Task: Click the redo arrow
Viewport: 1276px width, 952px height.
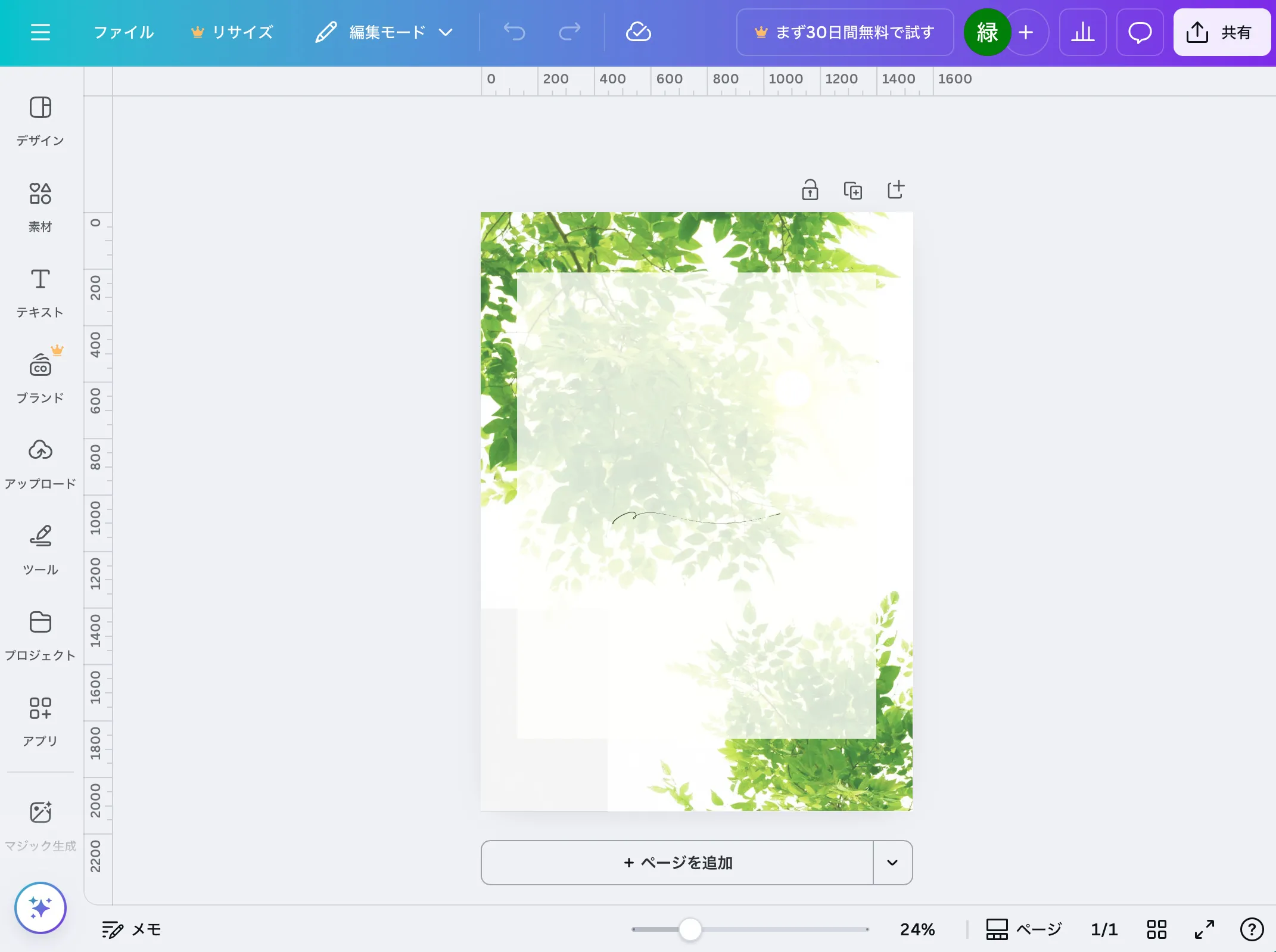Action: 569,32
